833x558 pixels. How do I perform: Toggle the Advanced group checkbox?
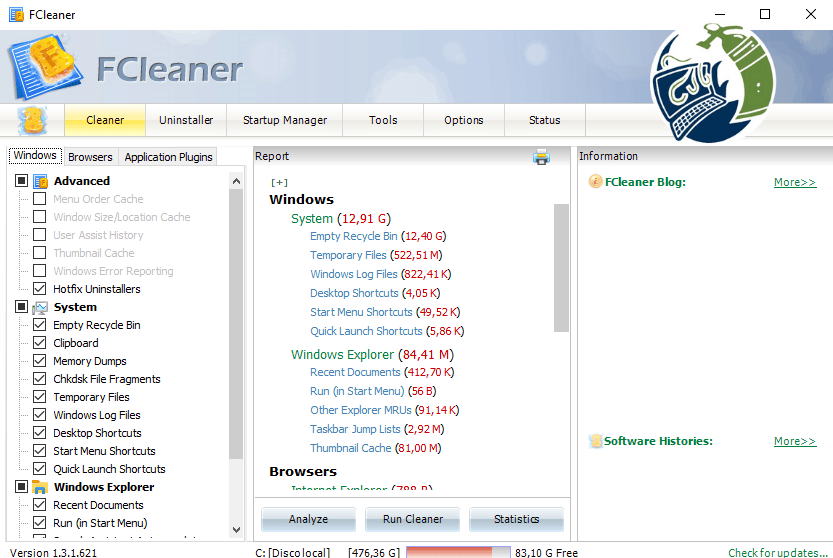pyautogui.click(x=21, y=181)
